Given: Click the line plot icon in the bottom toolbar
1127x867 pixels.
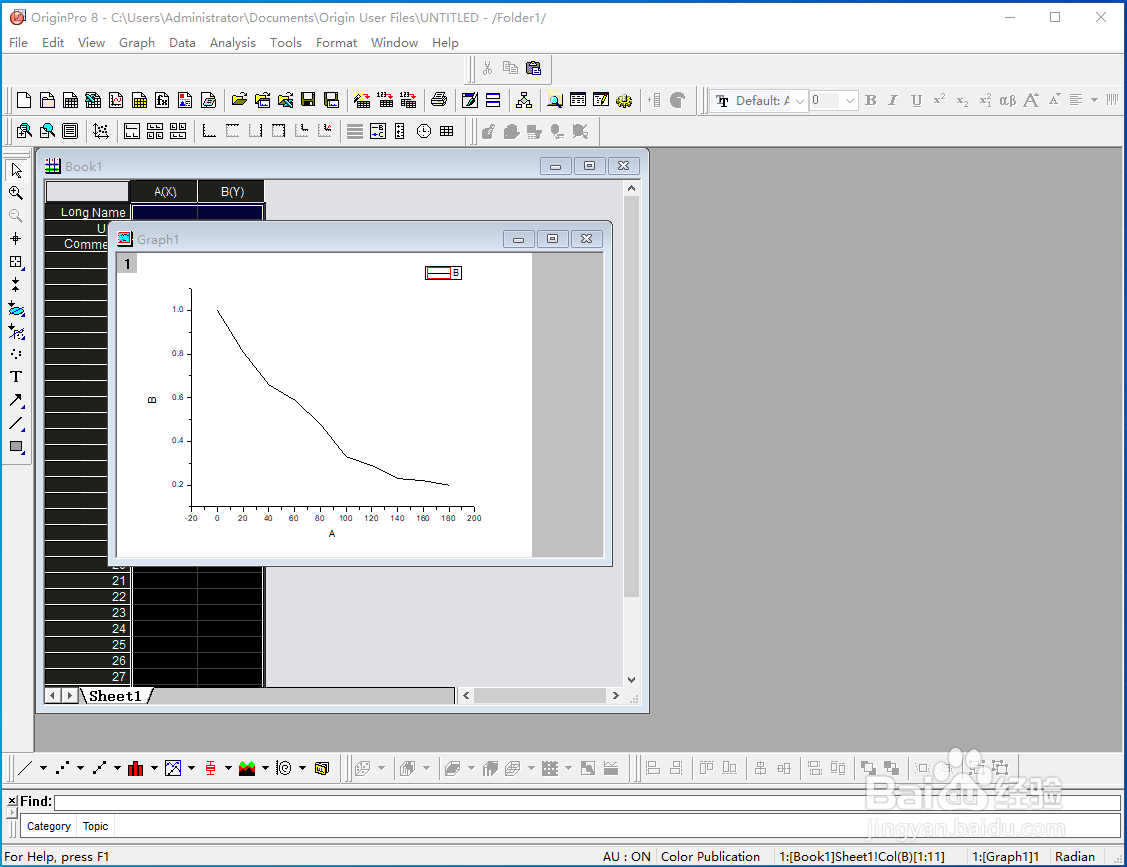Looking at the screenshot, I should point(25,769).
